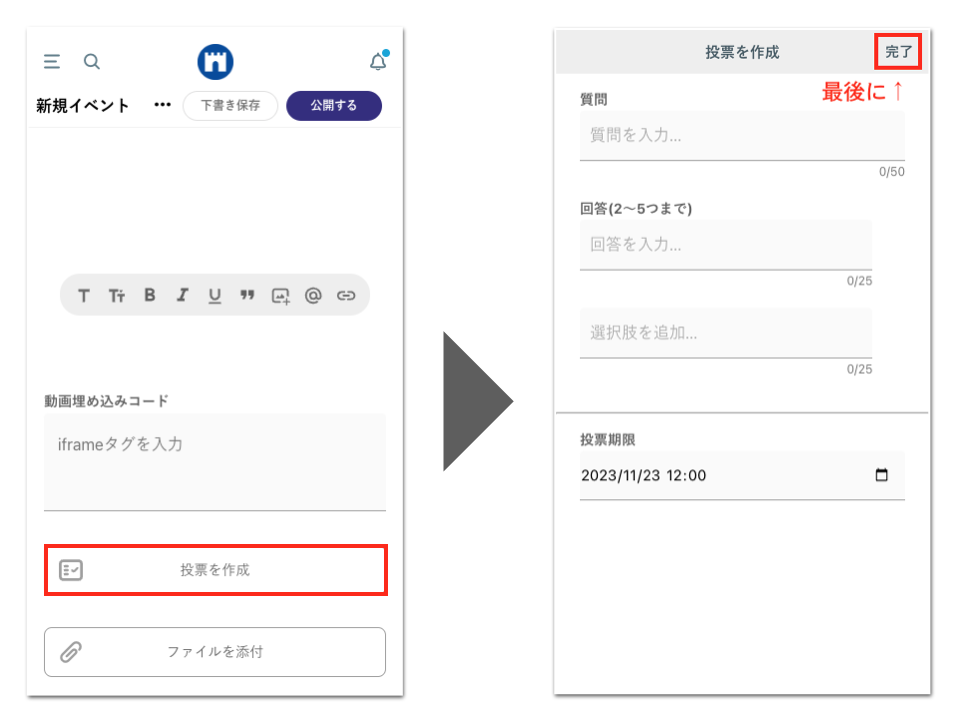Click 完了 to finish the poll
The image size is (968, 726).
(898, 51)
